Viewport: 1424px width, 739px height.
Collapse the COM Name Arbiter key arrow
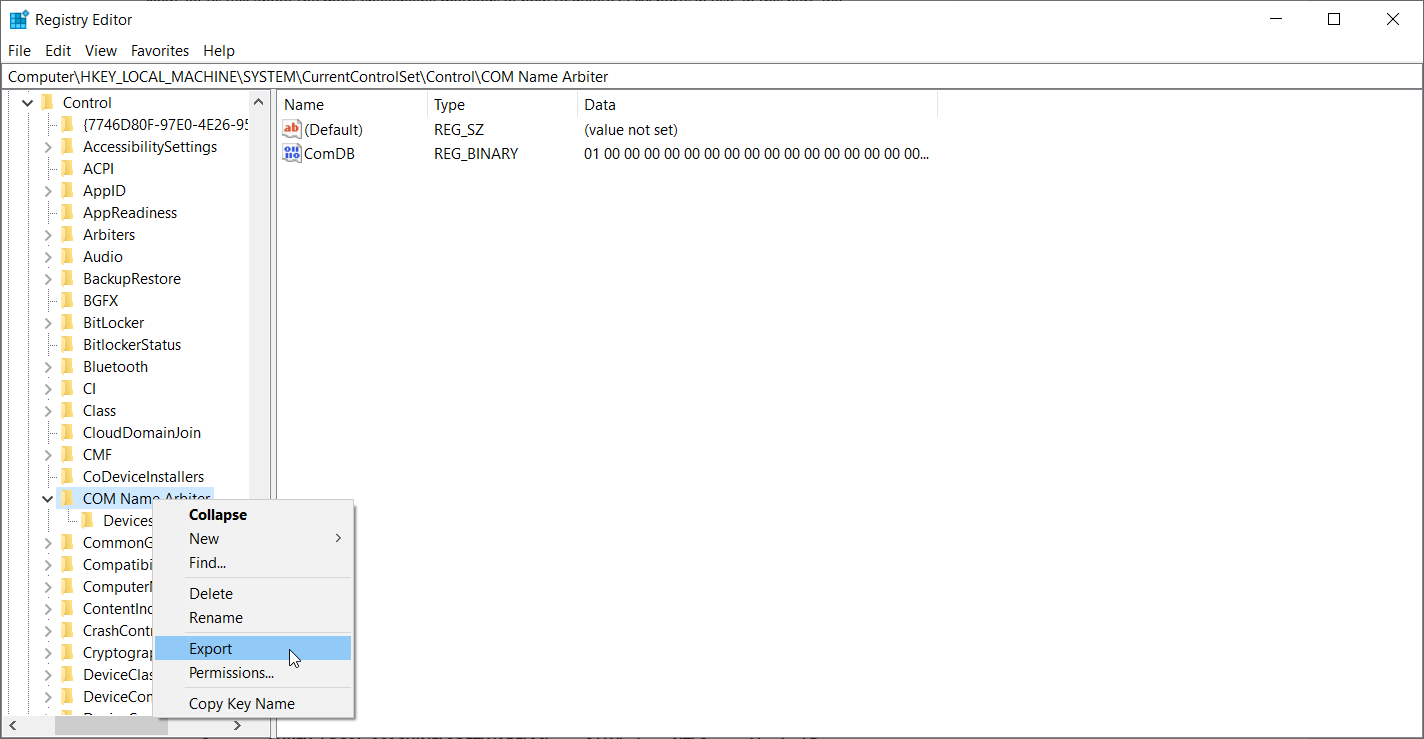pos(48,498)
